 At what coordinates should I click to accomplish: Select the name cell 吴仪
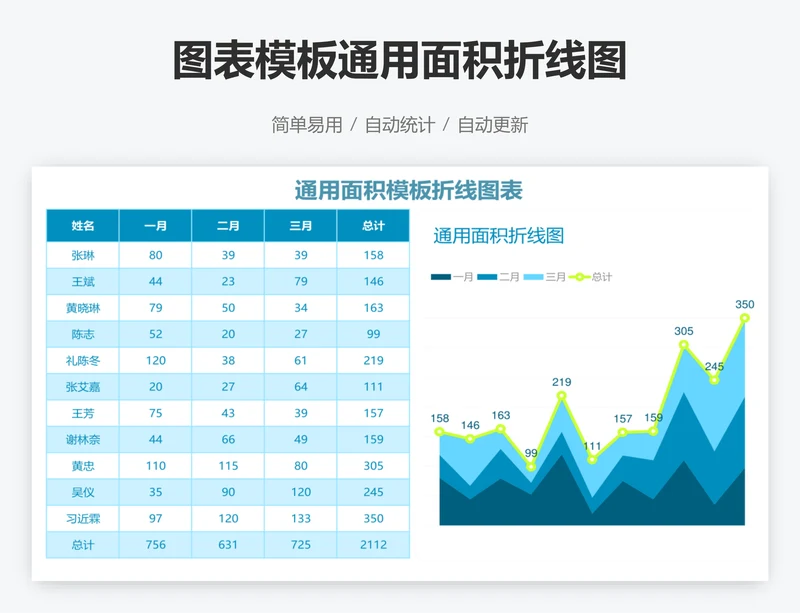83,493
